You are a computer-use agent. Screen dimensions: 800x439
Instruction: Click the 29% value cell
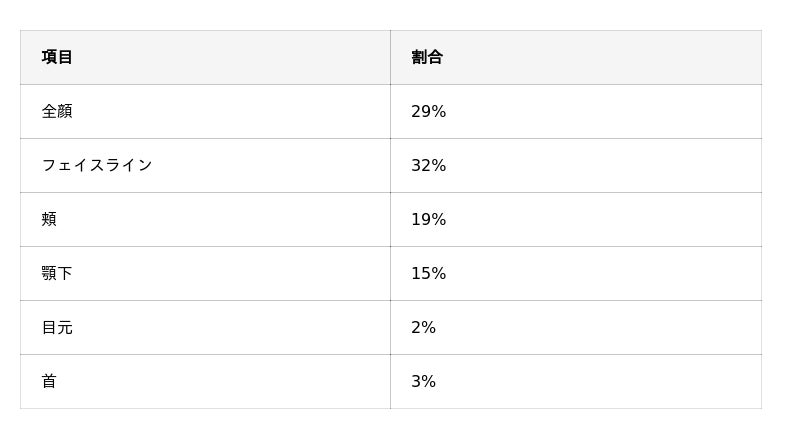tap(428, 111)
